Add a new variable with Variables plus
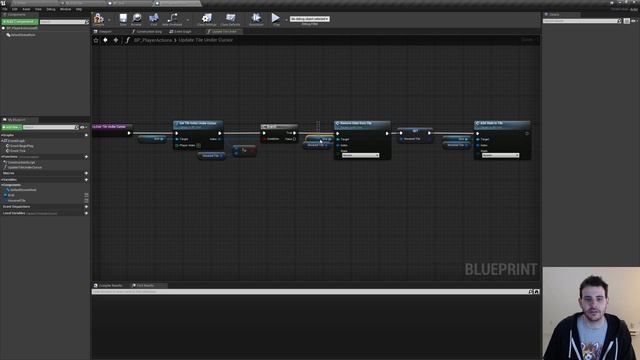 pyautogui.click(x=86, y=180)
